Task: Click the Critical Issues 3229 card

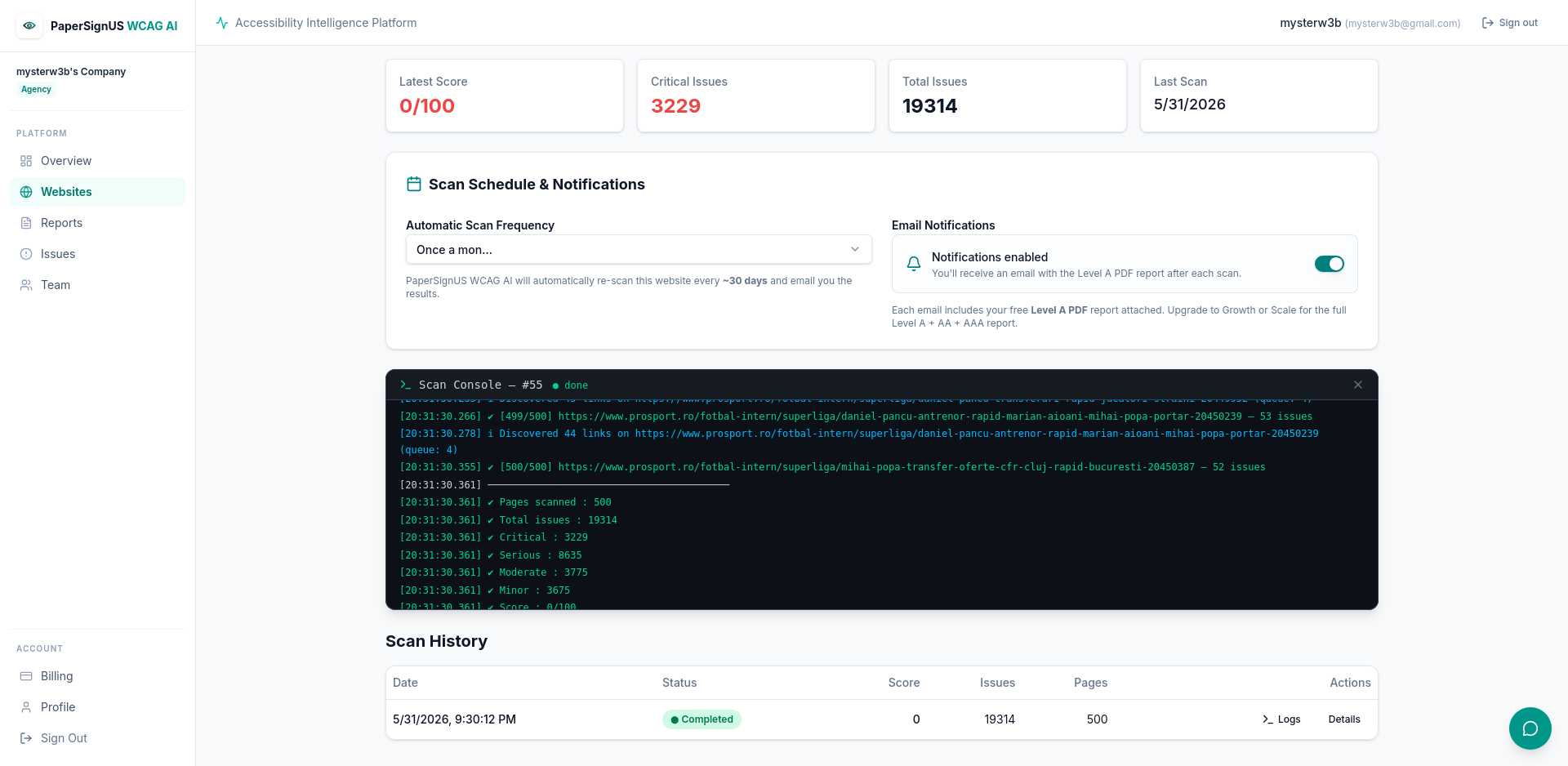Action: coord(756,96)
